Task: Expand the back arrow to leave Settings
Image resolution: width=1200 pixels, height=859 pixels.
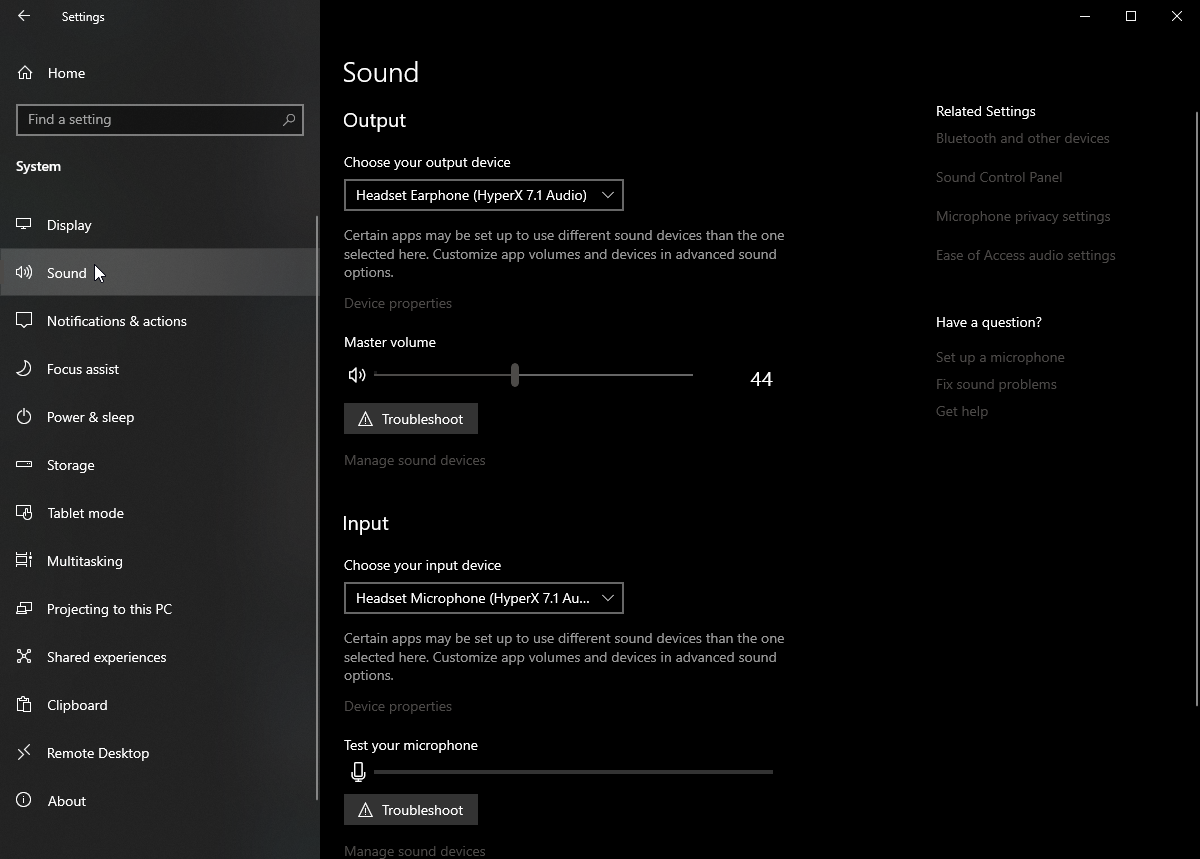Action: point(23,16)
